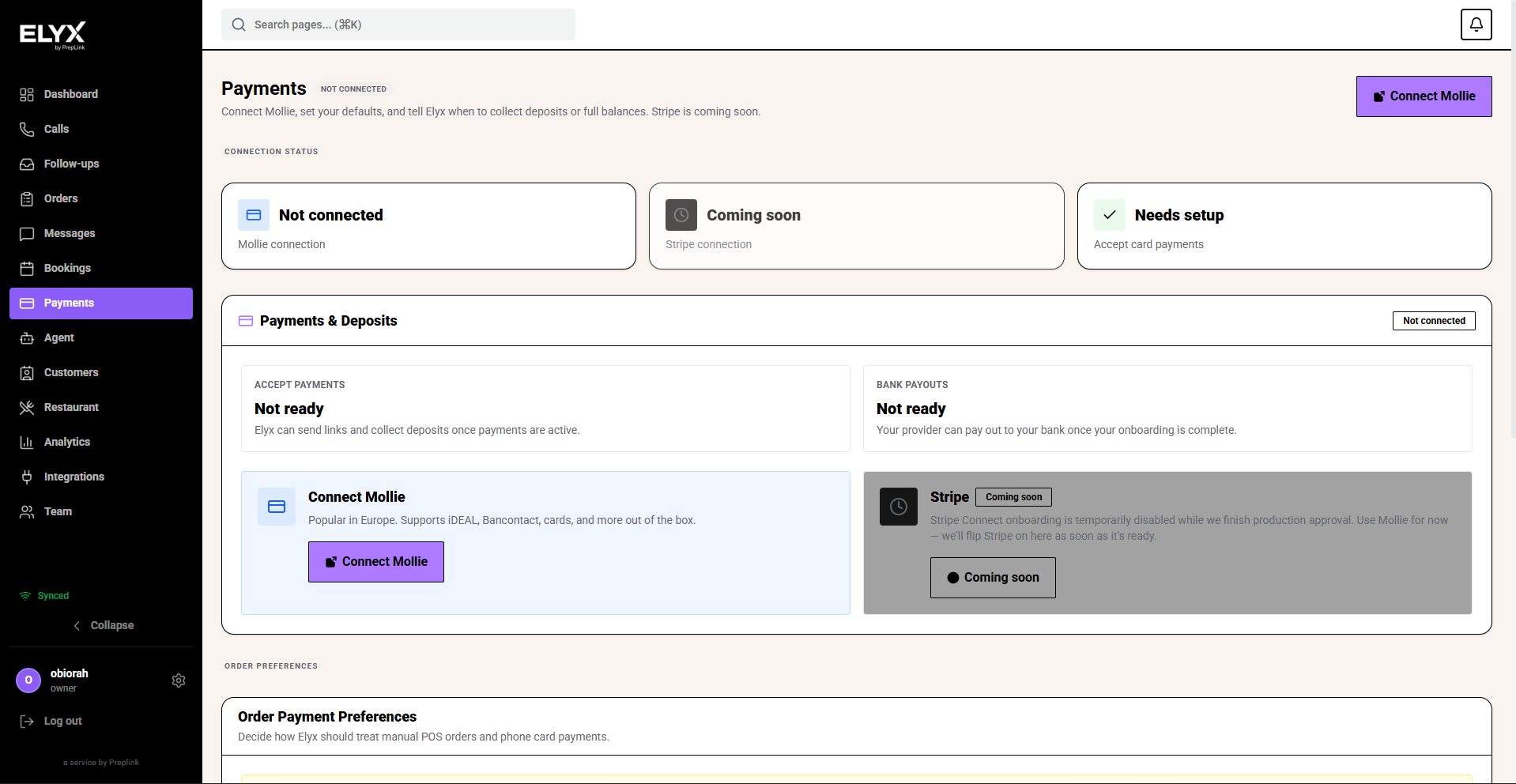This screenshot has height=784, width=1516.
Task: Click 'ORDER PREFERENCES' section label
Action: pos(271,666)
